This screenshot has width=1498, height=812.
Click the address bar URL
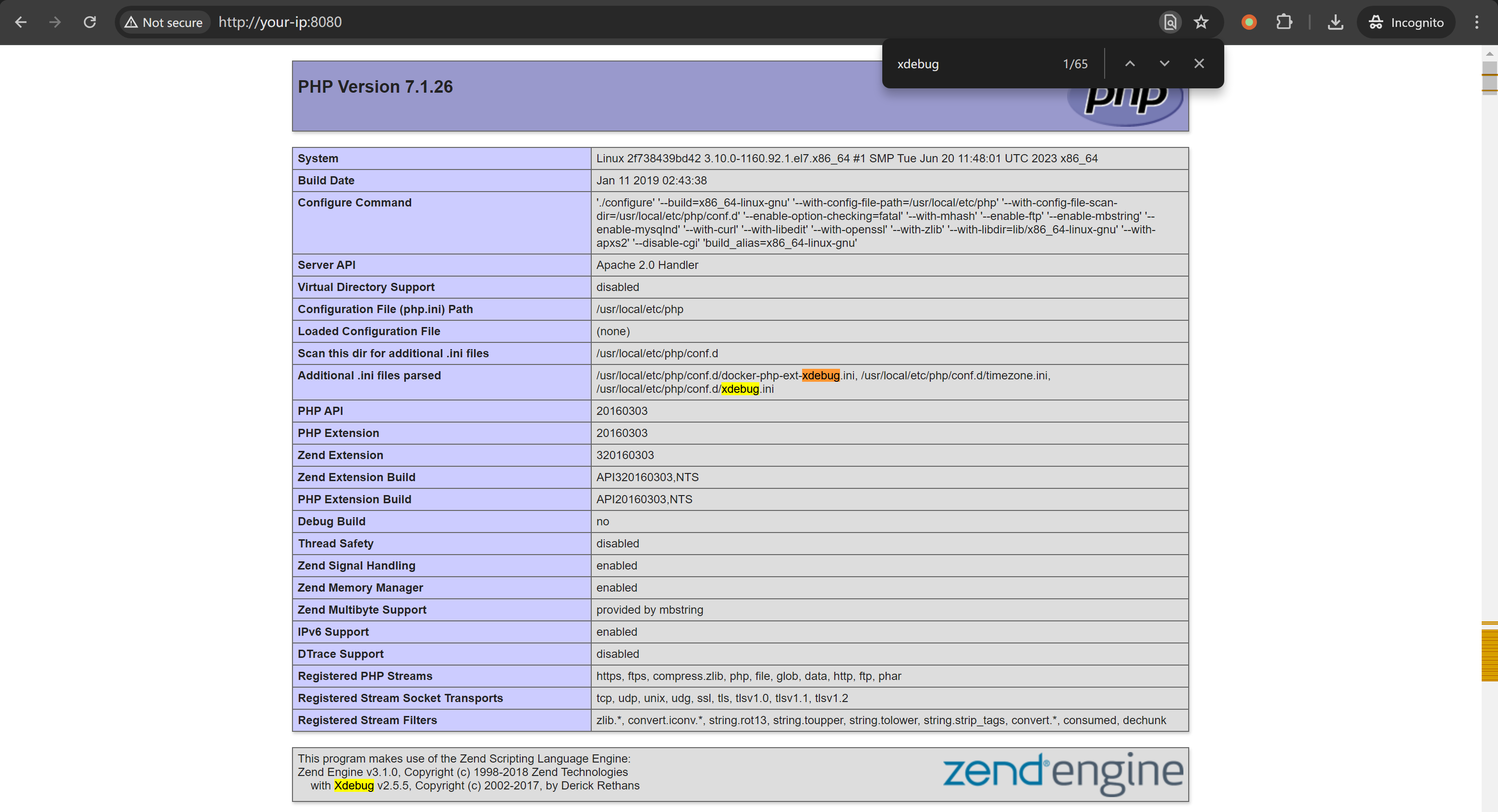click(x=280, y=22)
